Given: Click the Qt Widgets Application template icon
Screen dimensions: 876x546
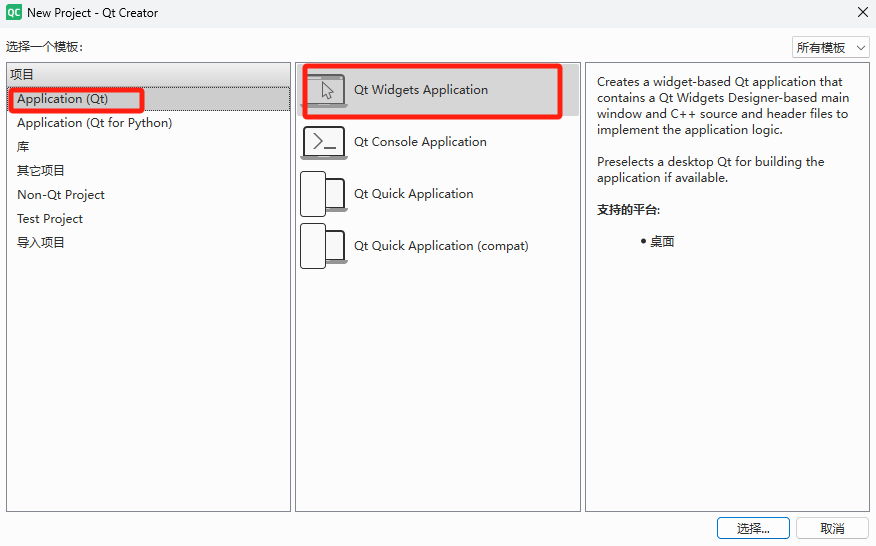Looking at the screenshot, I should [325, 90].
